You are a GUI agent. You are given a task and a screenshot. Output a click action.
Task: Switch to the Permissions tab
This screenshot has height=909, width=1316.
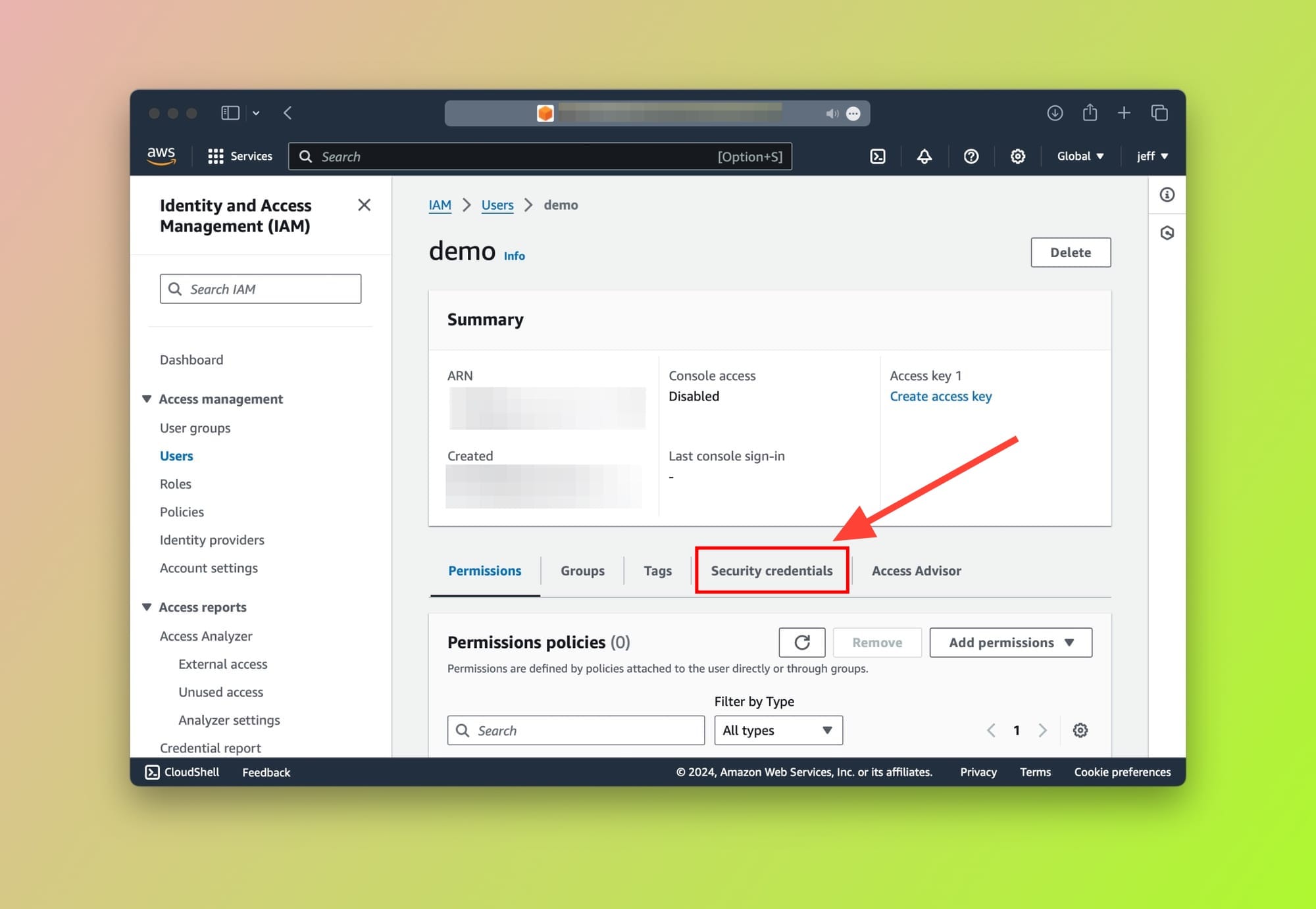coord(485,570)
